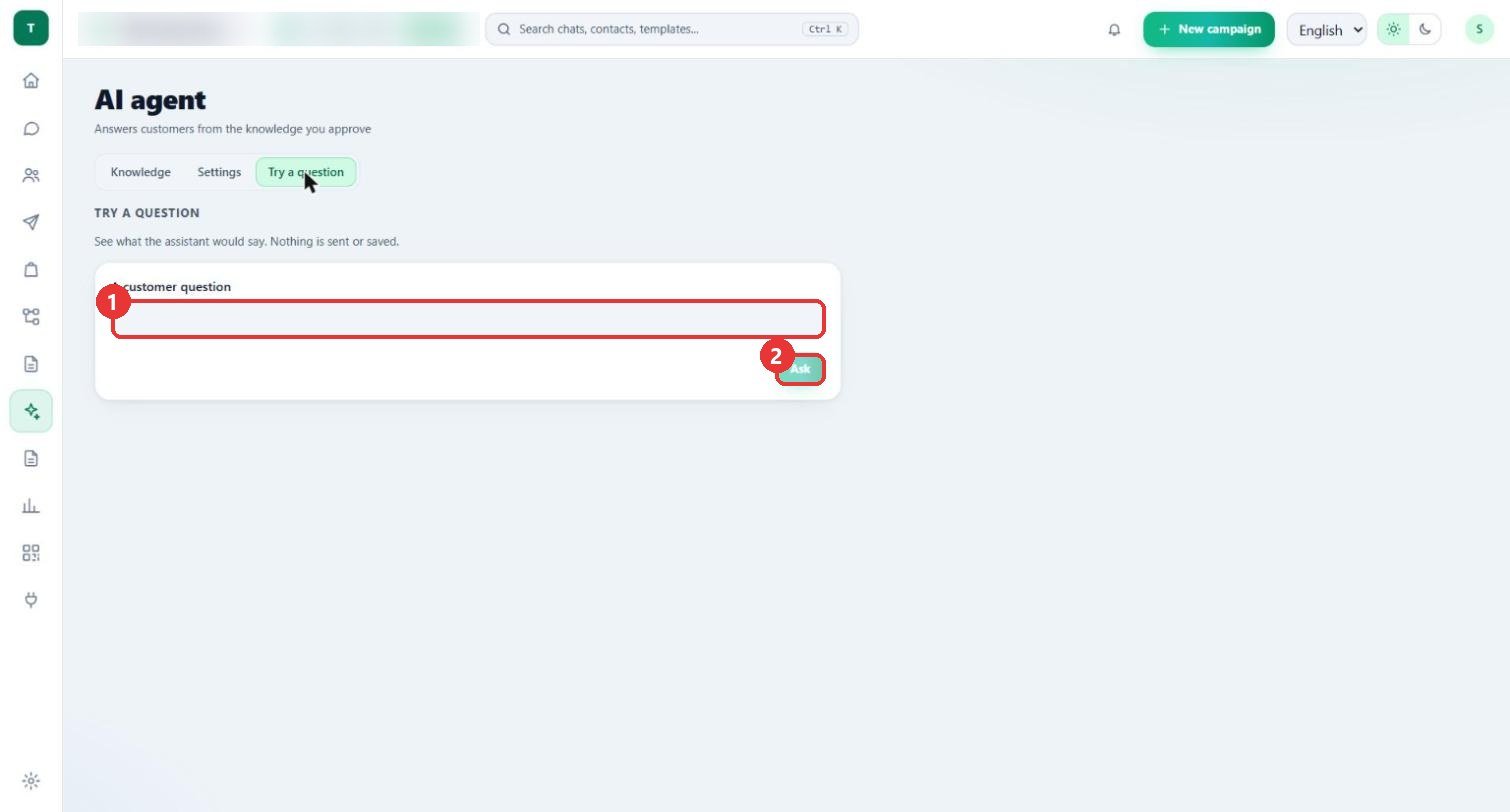
Task: Open the bar chart analytics icon
Action: (31, 505)
